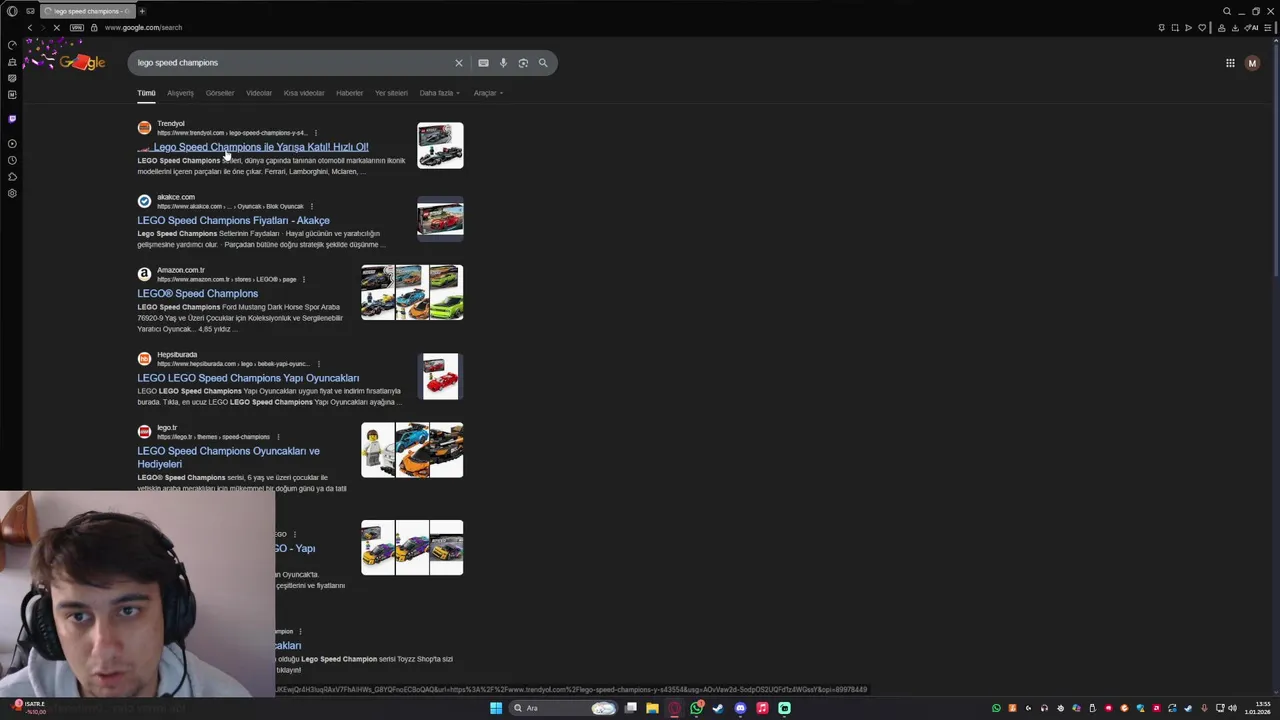The width and height of the screenshot is (1280, 720).
Task: Open browser easy setup menu icon
Action: pos(1267,27)
